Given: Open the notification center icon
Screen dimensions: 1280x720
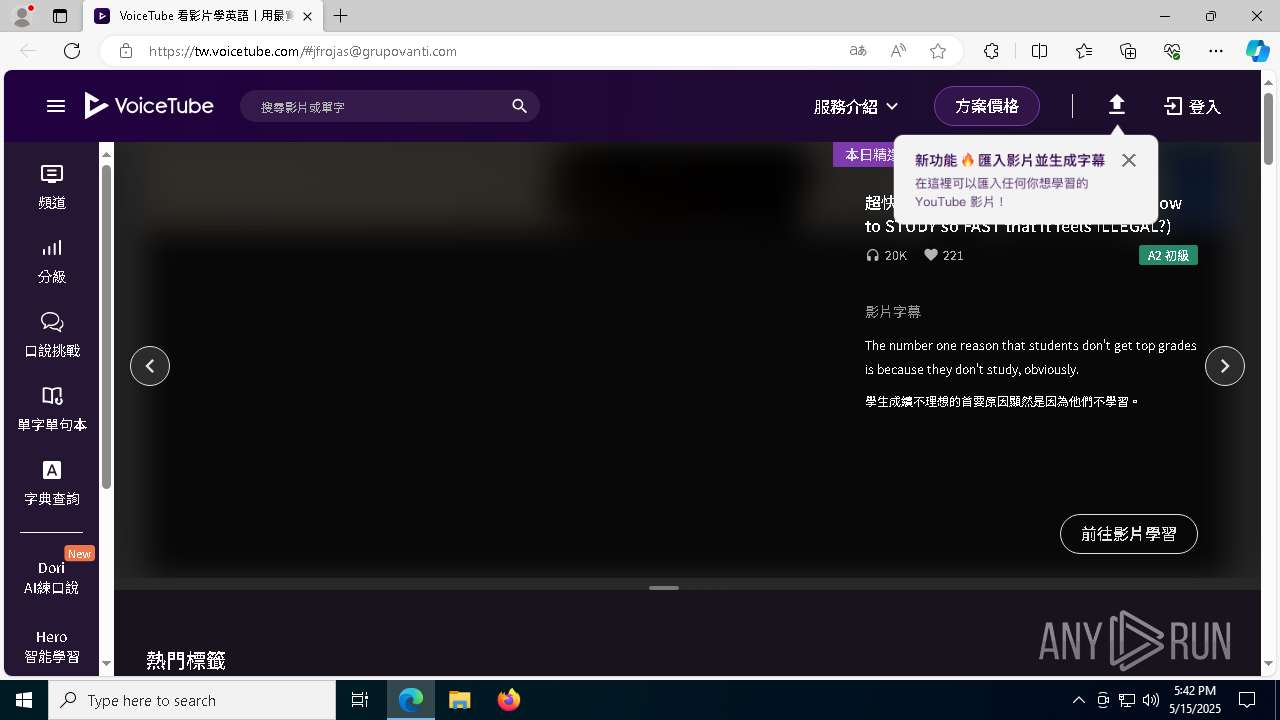Looking at the screenshot, I should coord(1247,700).
